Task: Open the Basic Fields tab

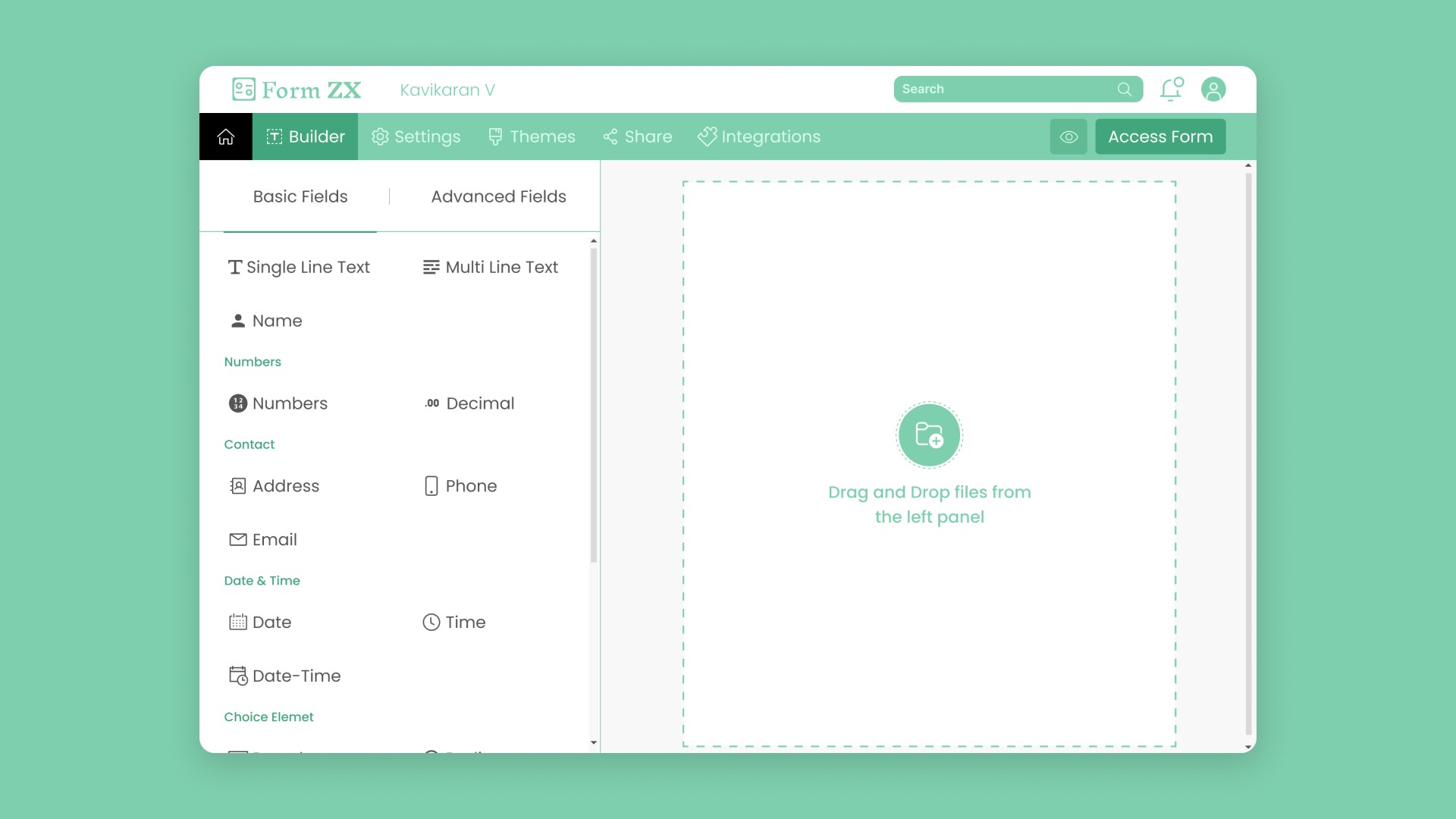Action: [x=300, y=196]
